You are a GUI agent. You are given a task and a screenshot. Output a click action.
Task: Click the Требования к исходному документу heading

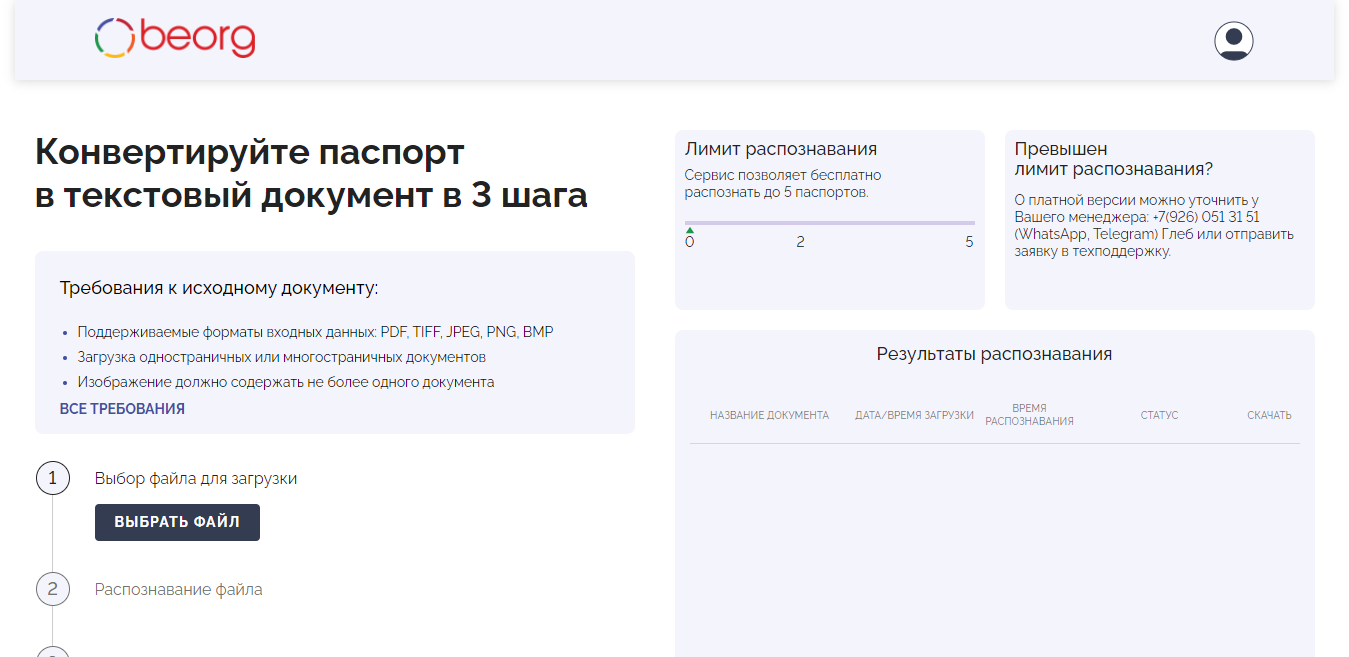(219, 289)
